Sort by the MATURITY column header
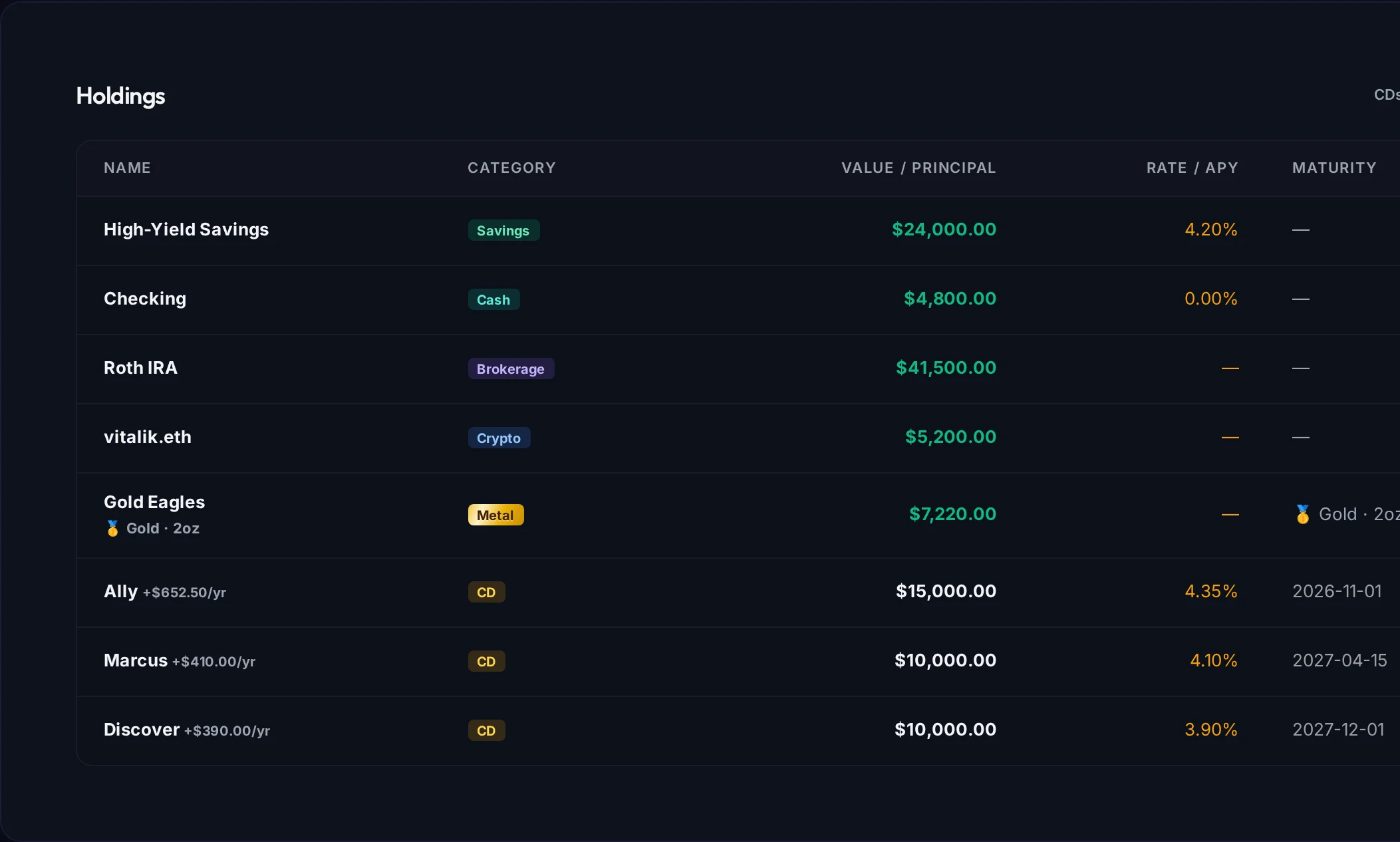The image size is (1400, 842). pos(1334,168)
